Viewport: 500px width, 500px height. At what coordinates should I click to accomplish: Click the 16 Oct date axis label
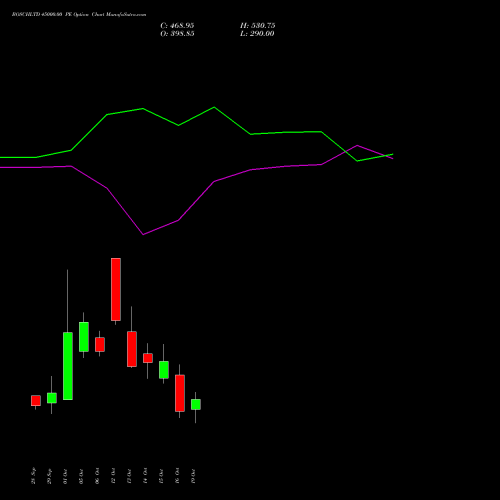coord(177,476)
